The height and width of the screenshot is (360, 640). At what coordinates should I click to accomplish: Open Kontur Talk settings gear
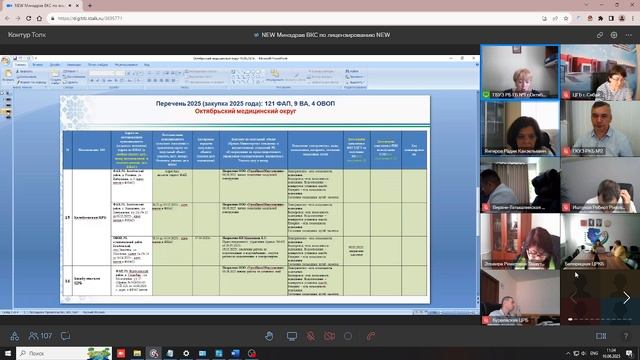(614, 35)
